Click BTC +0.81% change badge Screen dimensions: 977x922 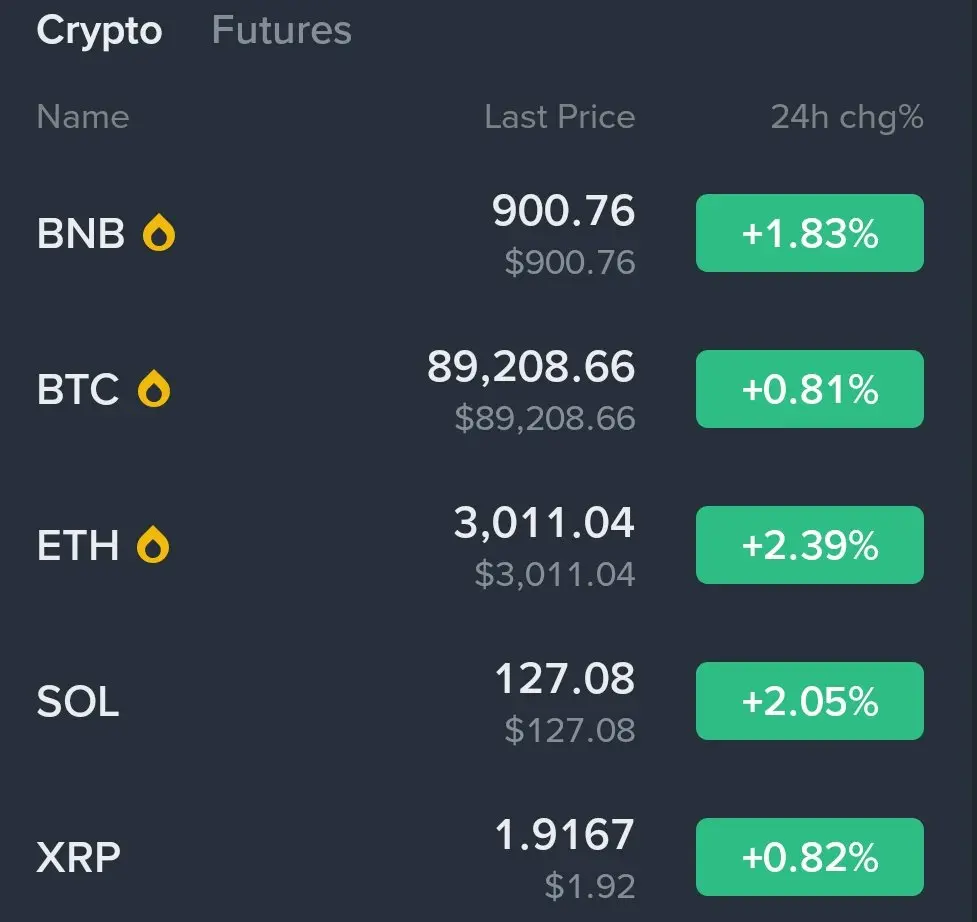pyautogui.click(x=809, y=389)
